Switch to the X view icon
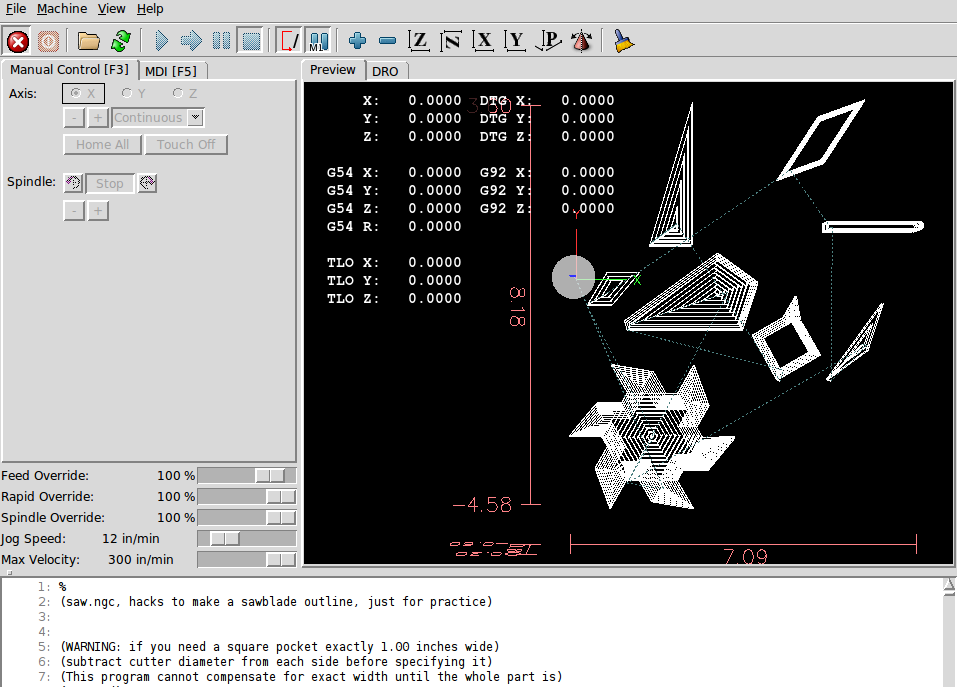Screen dimensions: 957x687 (x=484, y=41)
